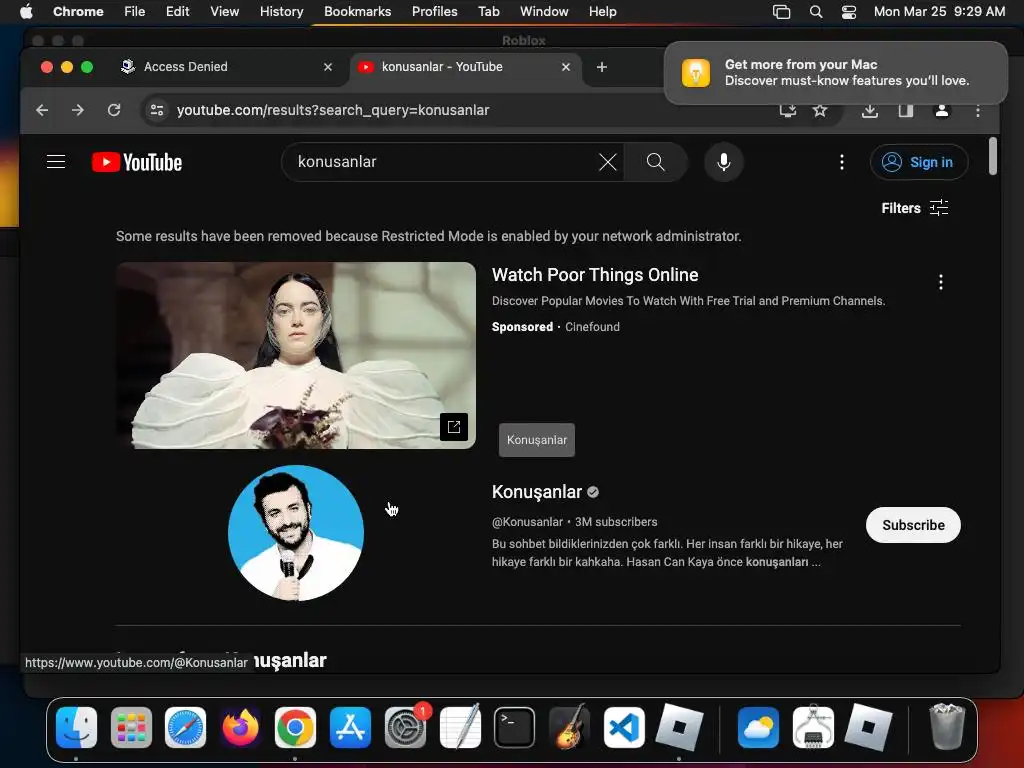Select the konusanlar - YouTube tab
The height and width of the screenshot is (768, 1024).
click(x=465, y=67)
